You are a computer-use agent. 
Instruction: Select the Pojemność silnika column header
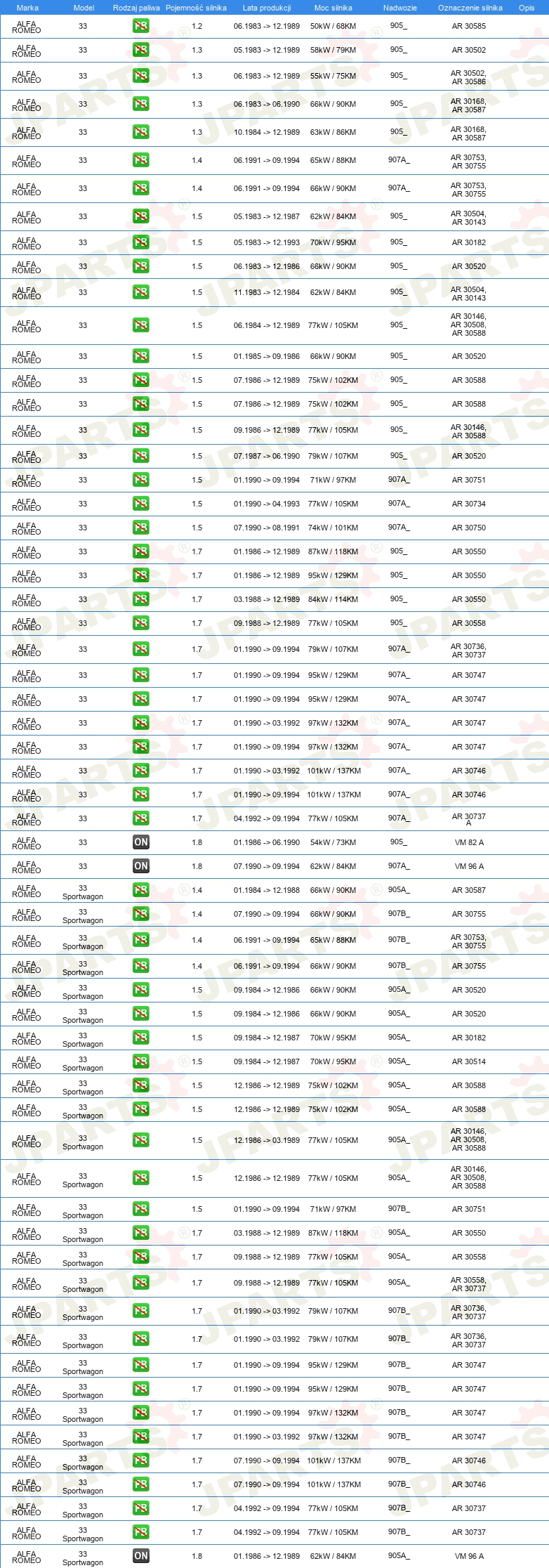click(x=196, y=8)
